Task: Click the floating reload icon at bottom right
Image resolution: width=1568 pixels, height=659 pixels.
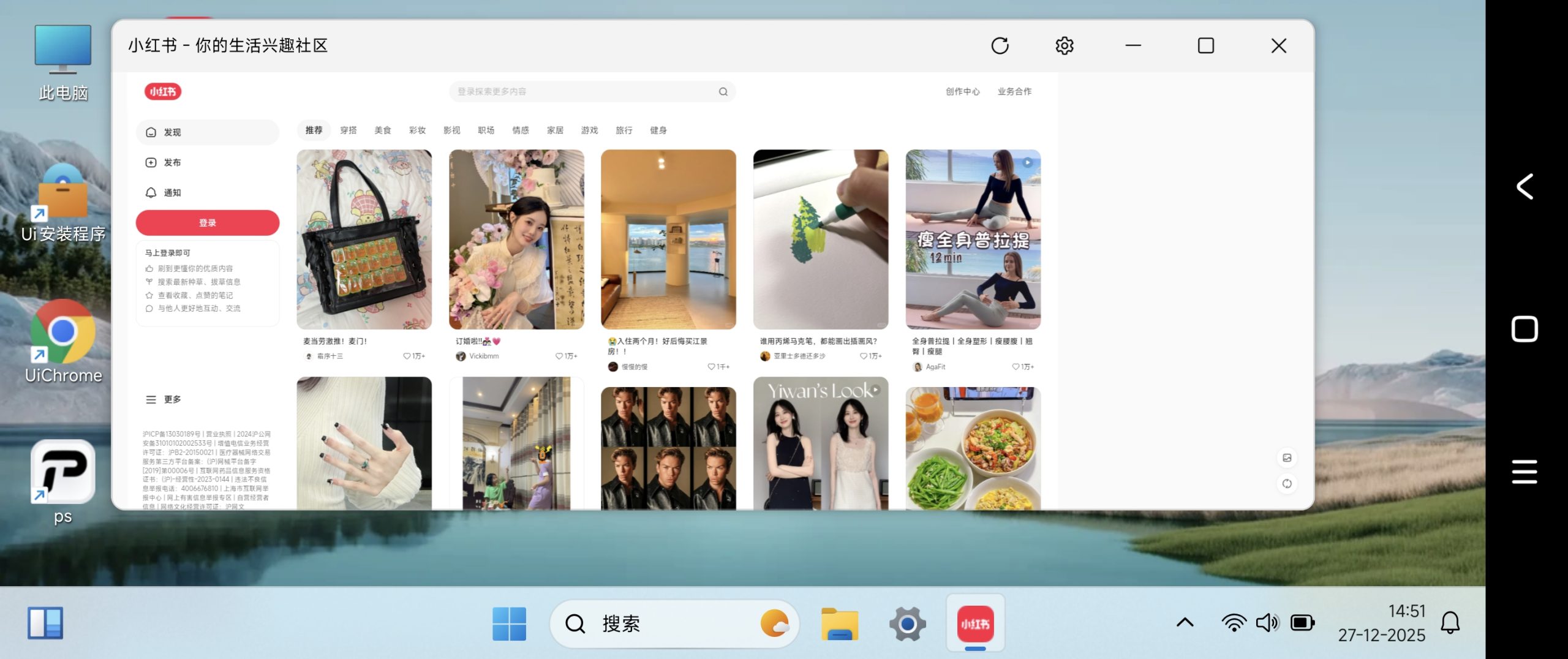Action: click(1287, 484)
